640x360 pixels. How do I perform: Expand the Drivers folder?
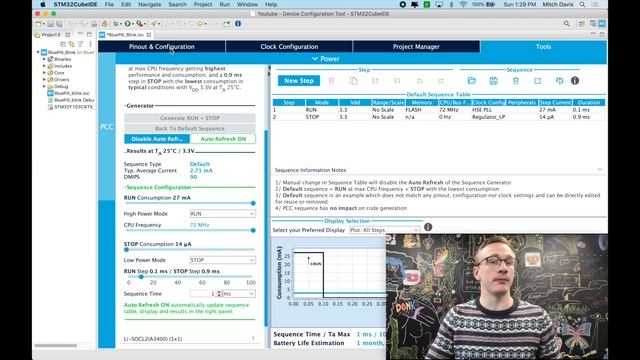pos(44,80)
